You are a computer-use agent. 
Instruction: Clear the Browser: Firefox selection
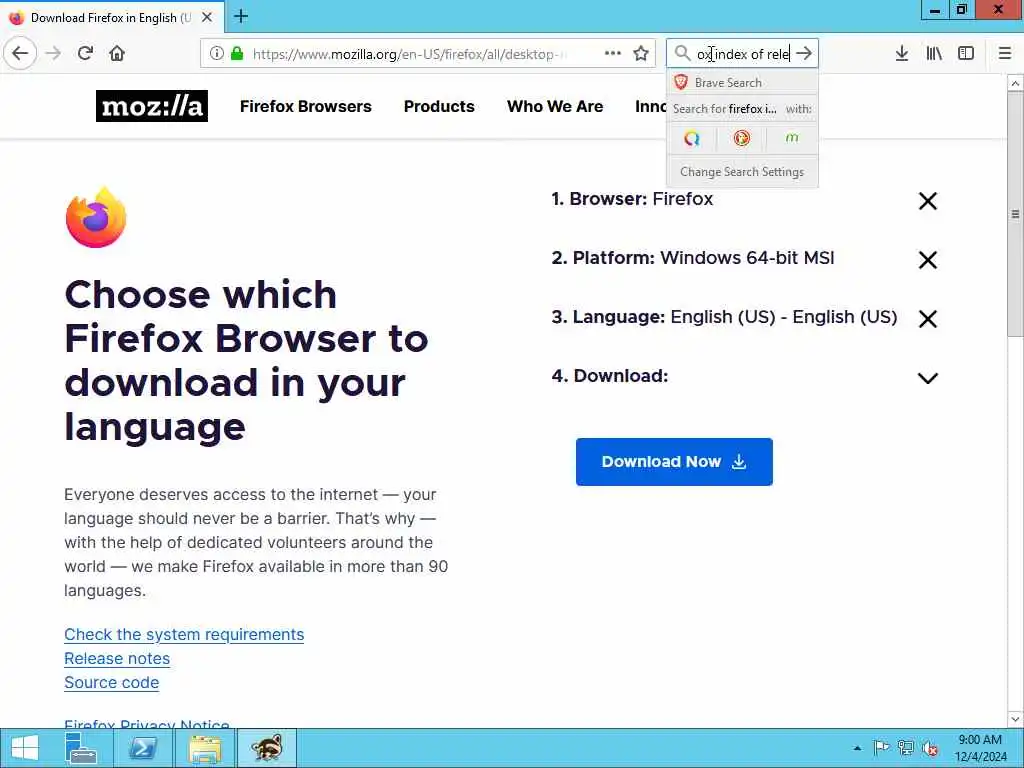coord(928,201)
